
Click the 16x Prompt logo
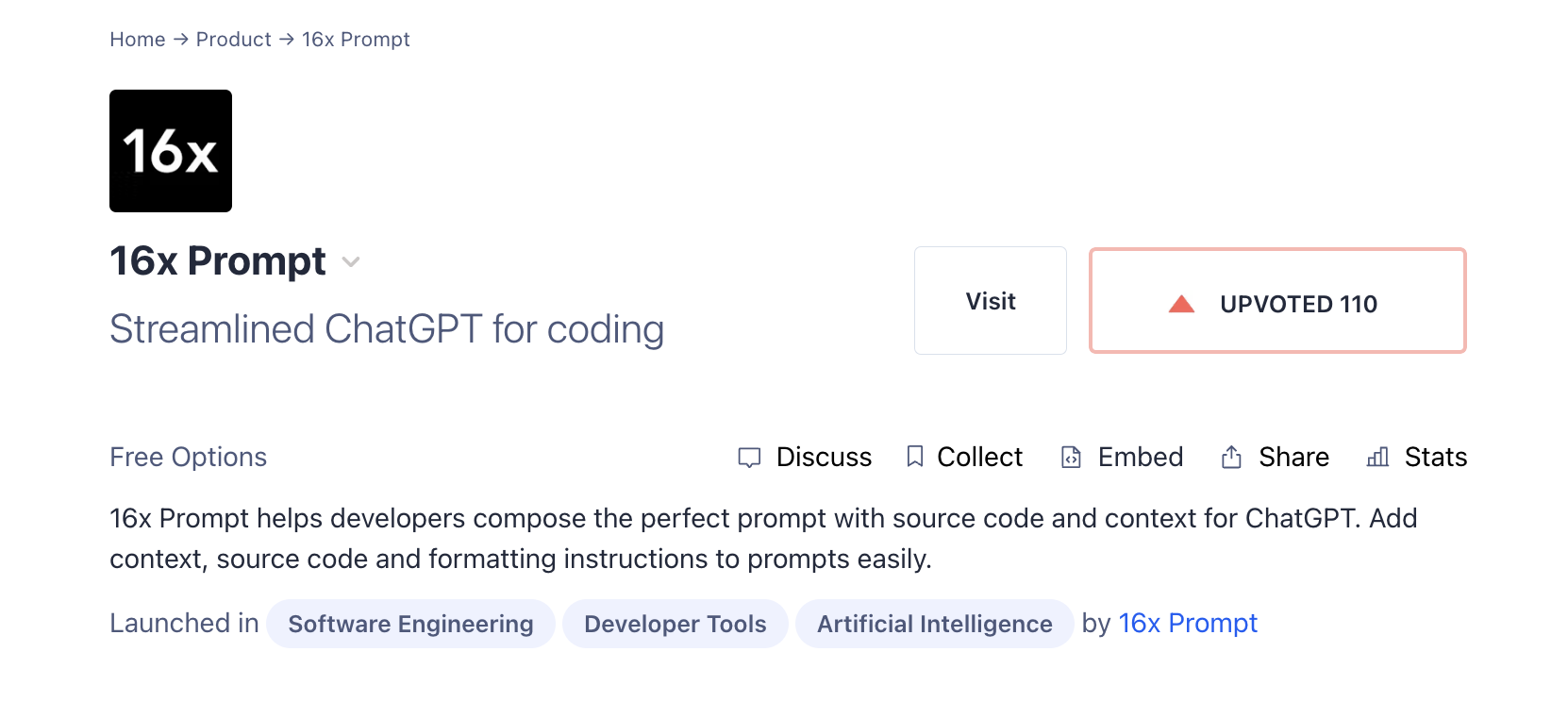[170, 150]
